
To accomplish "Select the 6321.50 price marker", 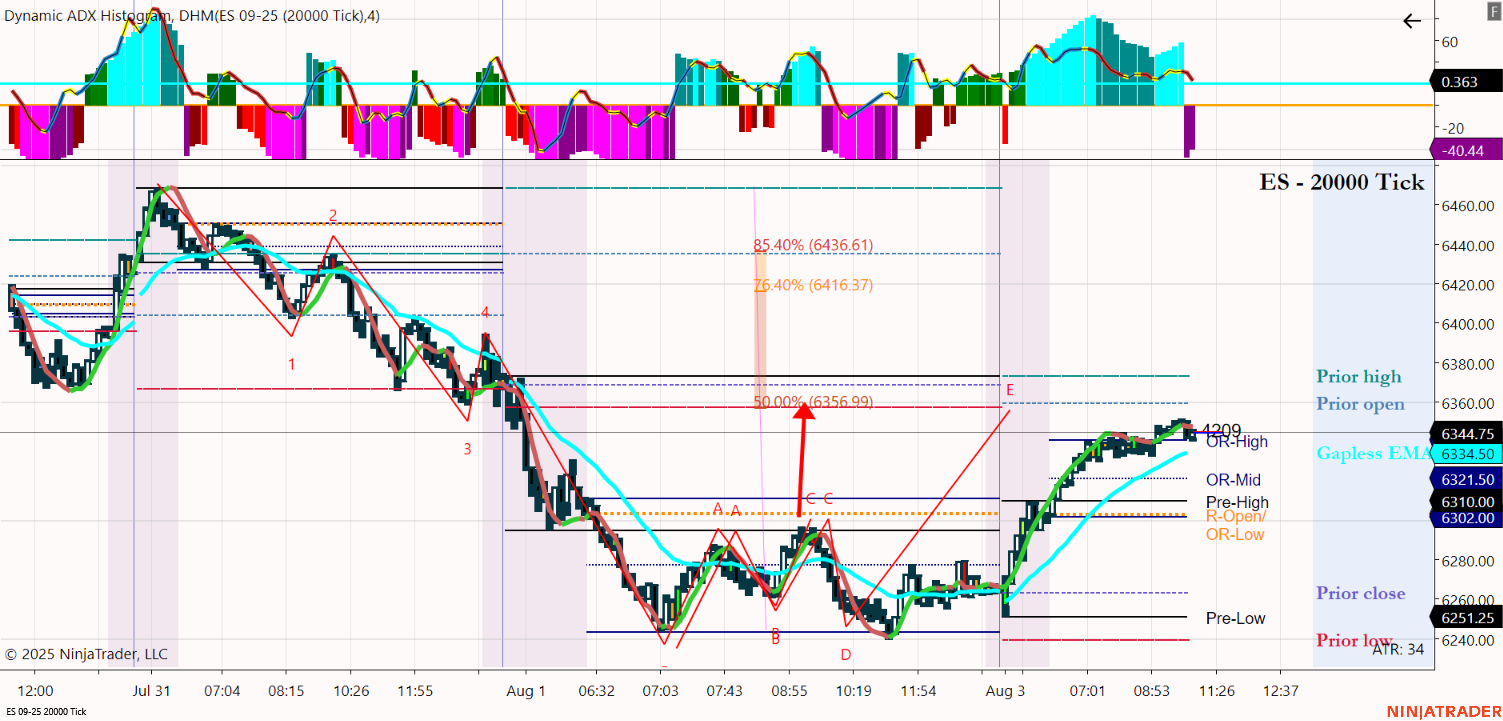I will tap(1468, 480).
